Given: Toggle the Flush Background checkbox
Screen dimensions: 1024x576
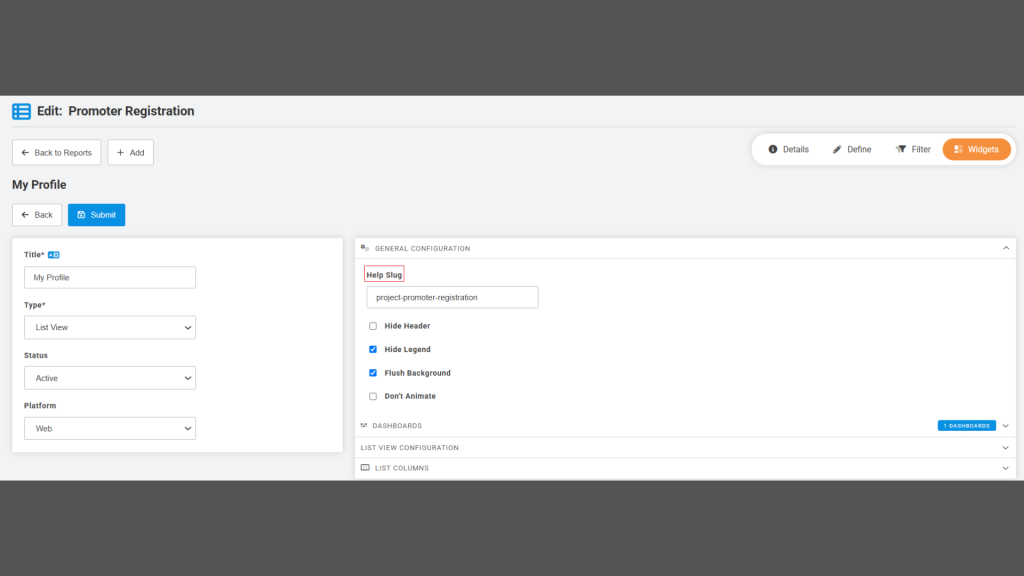Looking at the screenshot, I should (x=373, y=373).
